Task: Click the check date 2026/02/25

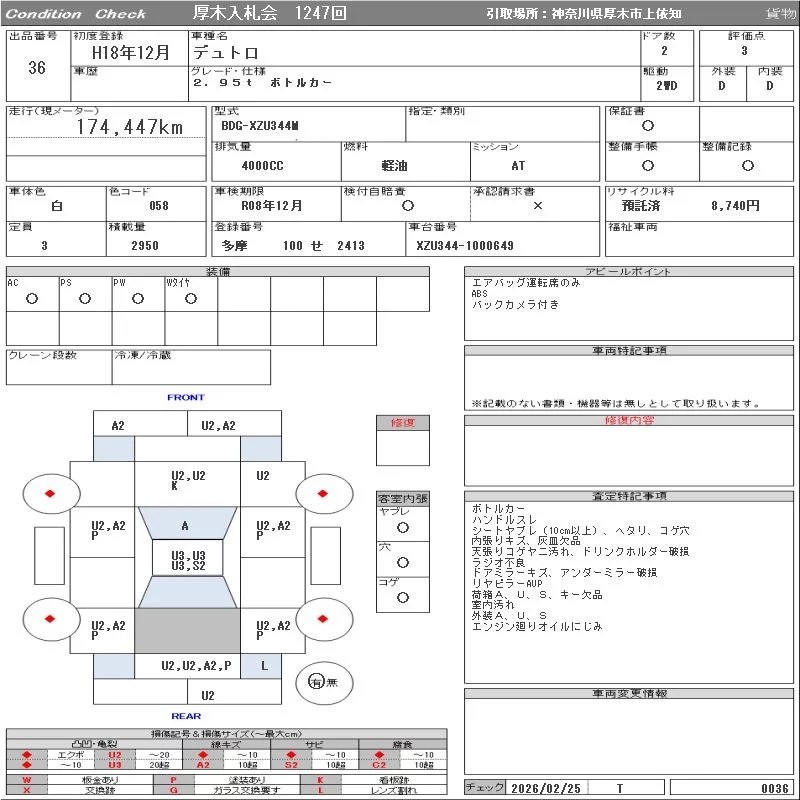Action: [546, 788]
